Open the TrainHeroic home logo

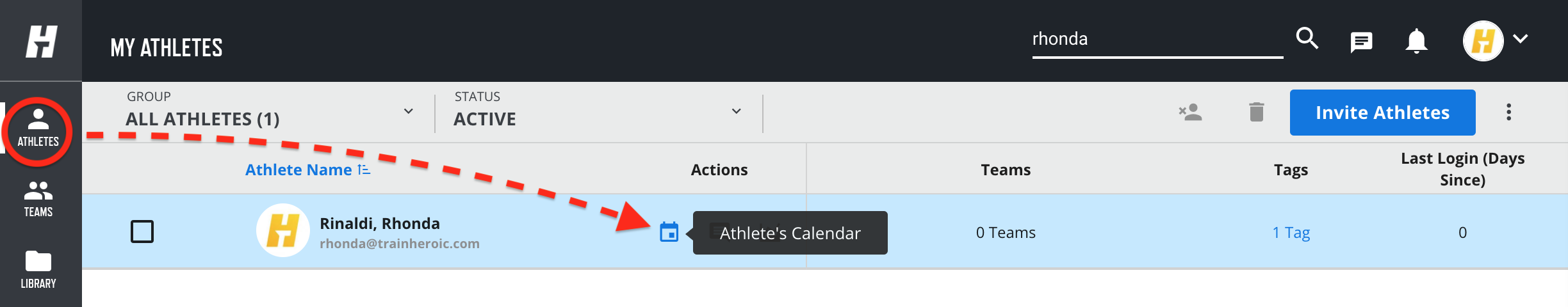point(41,41)
